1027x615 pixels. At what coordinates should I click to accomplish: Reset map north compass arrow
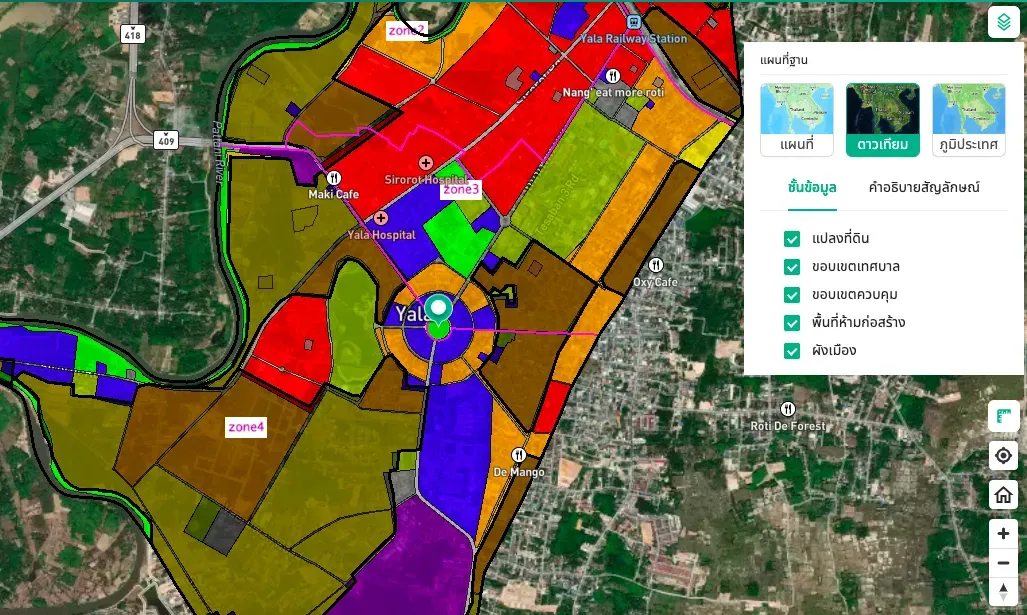coord(1003,591)
